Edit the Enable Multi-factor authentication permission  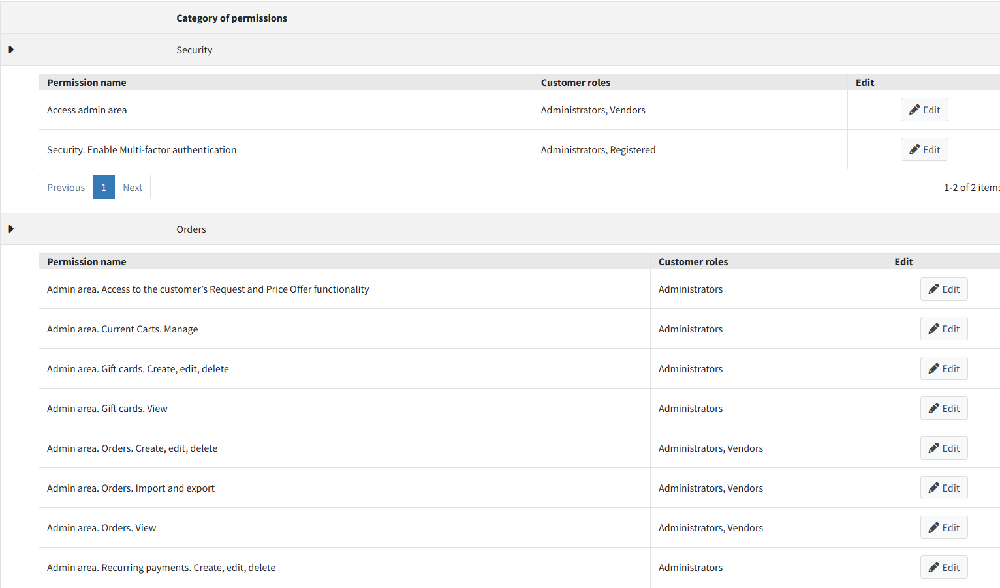click(x=924, y=150)
